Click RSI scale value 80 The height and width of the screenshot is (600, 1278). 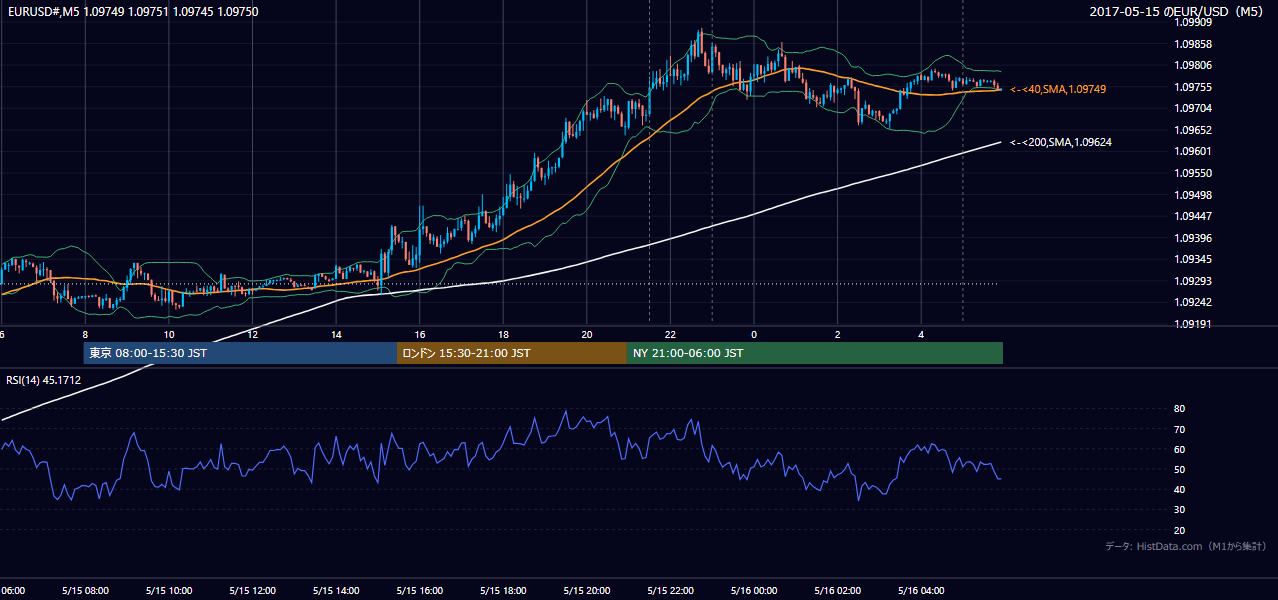pos(1179,409)
